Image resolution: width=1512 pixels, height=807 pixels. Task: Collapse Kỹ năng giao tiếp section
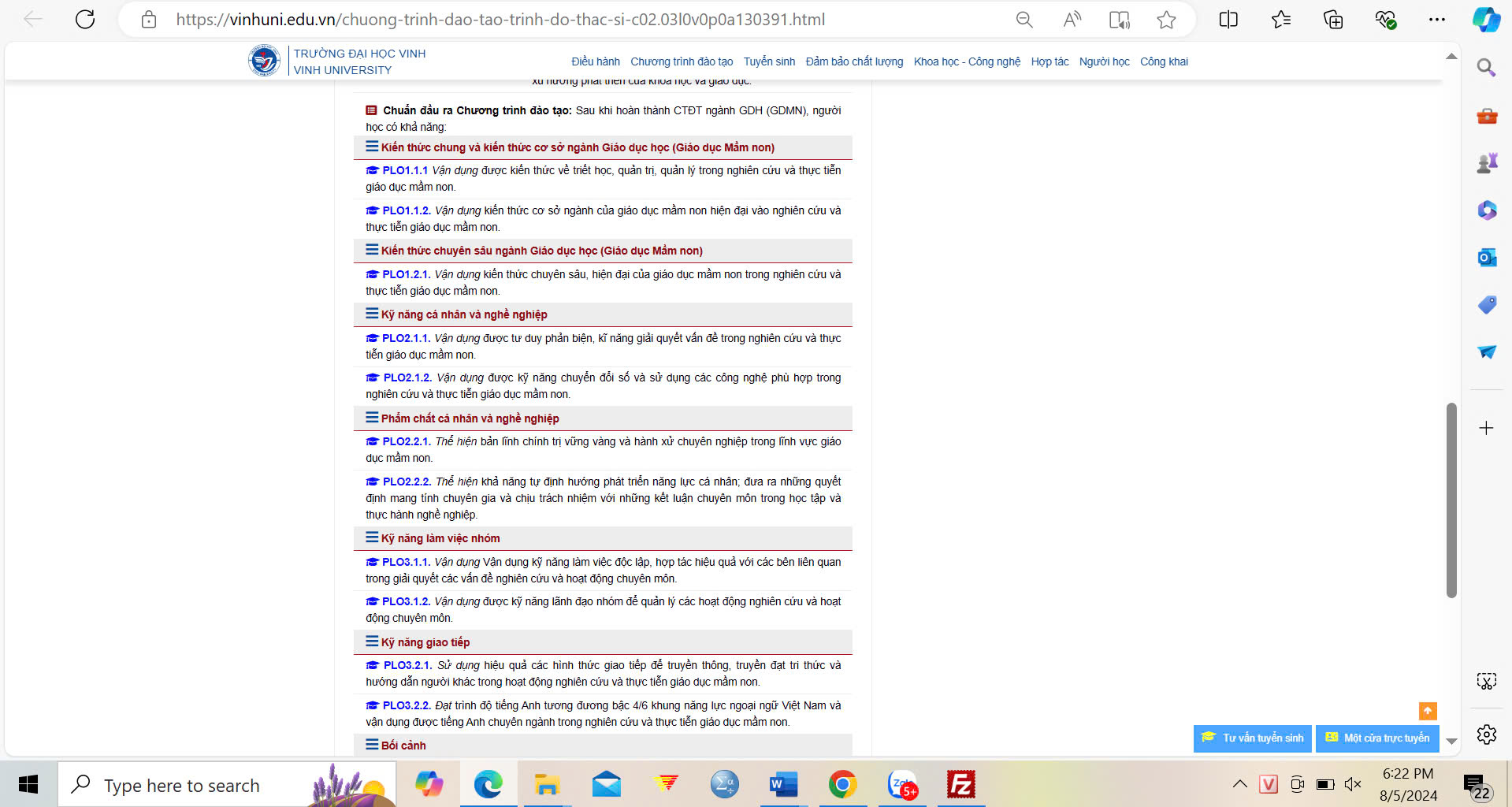coord(603,642)
